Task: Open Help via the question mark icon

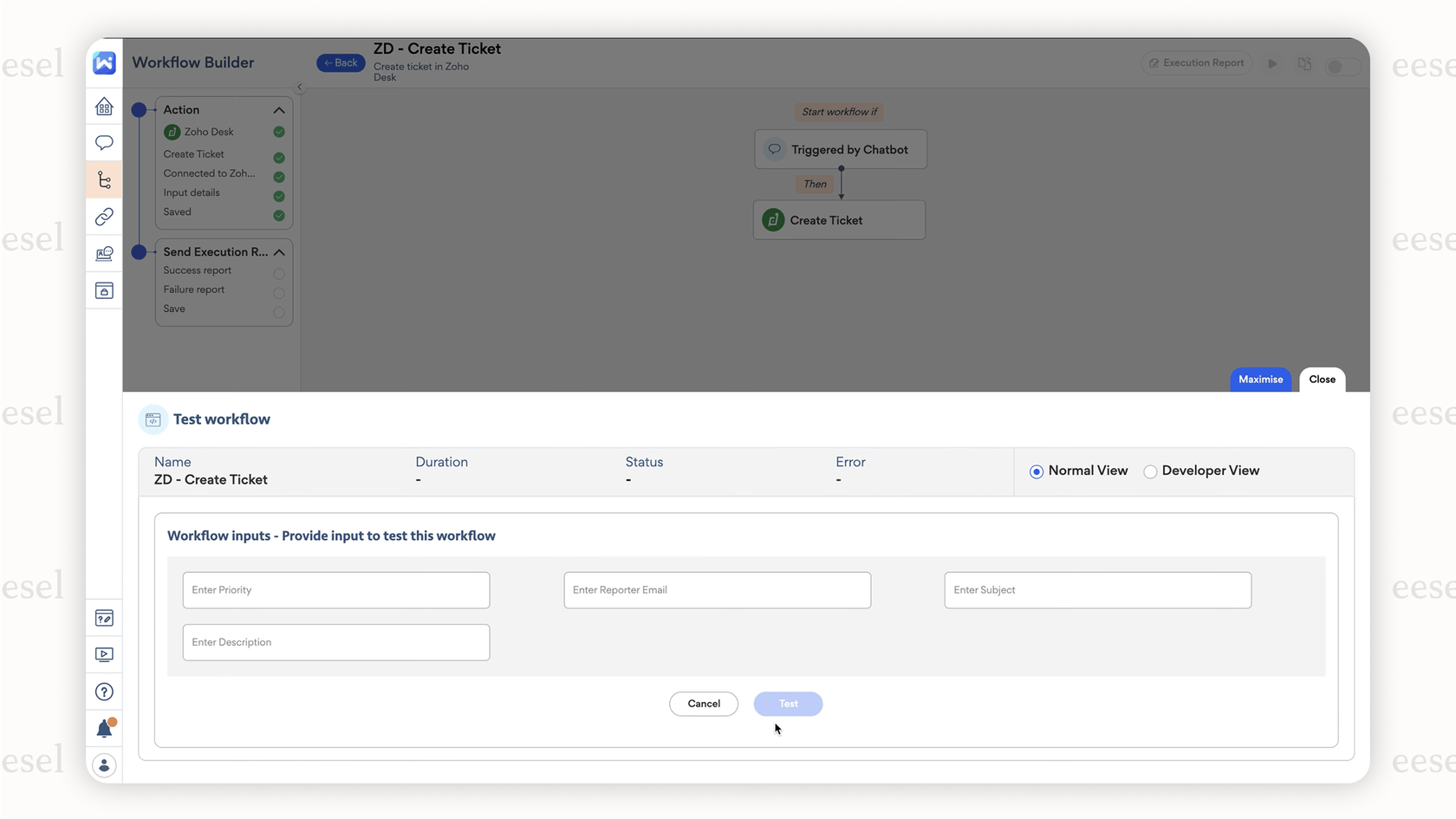Action: tap(104, 692)
